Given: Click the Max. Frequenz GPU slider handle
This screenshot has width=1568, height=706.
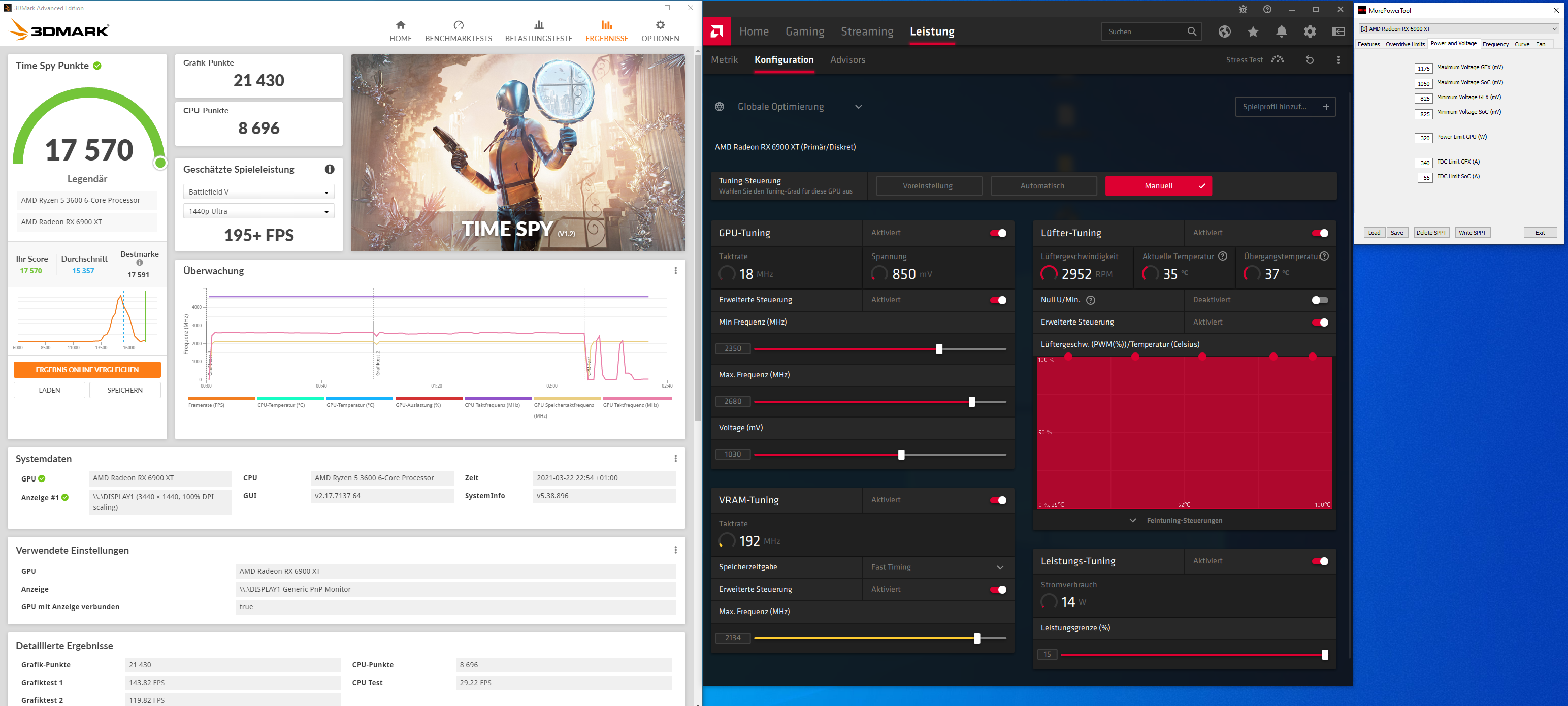Looking at the screenshot, I should coord(971,402).
